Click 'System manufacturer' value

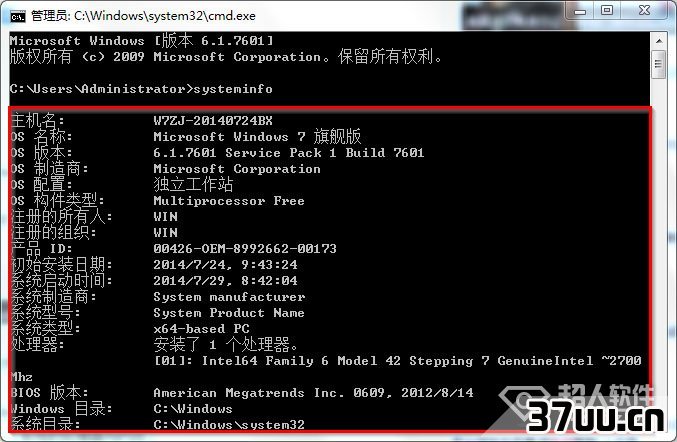pyautogui.click(x=229, y=297)
